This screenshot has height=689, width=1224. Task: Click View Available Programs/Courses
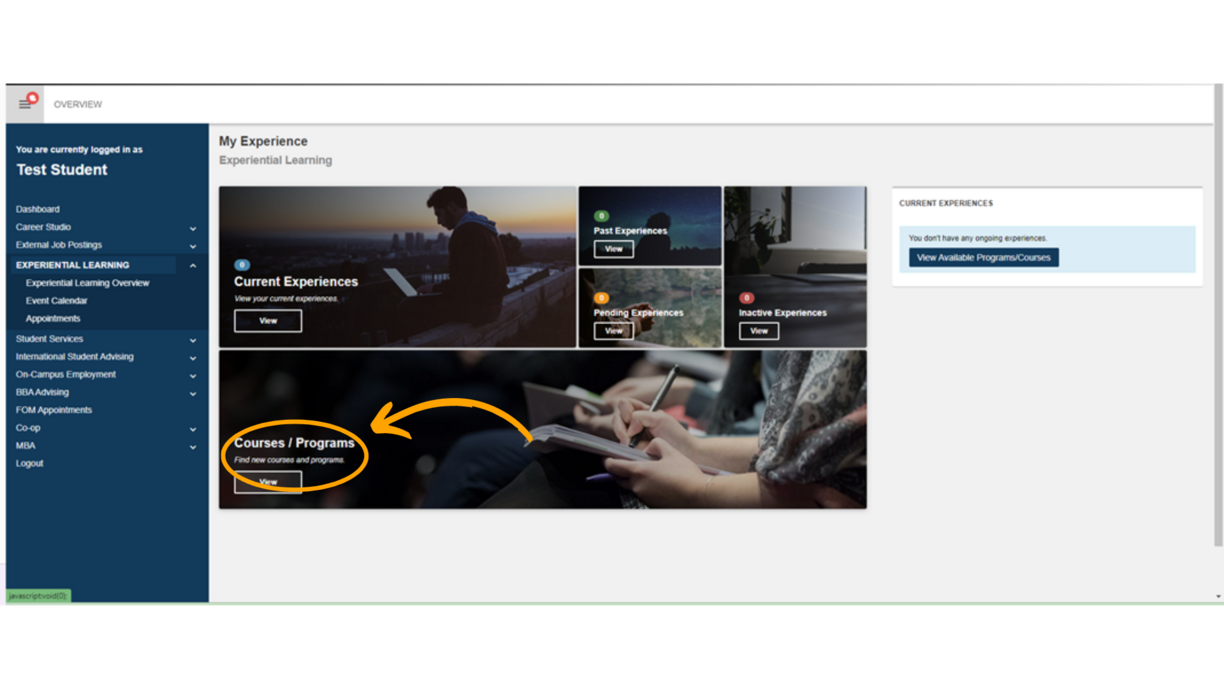tap(984, 257)
